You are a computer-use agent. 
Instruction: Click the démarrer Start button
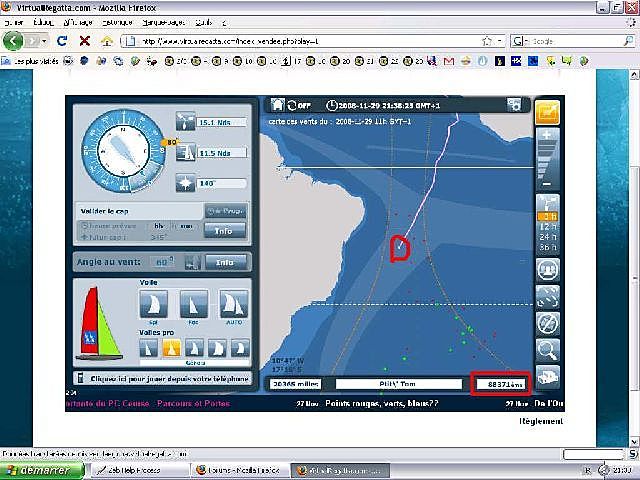click(x=42, y=470)
